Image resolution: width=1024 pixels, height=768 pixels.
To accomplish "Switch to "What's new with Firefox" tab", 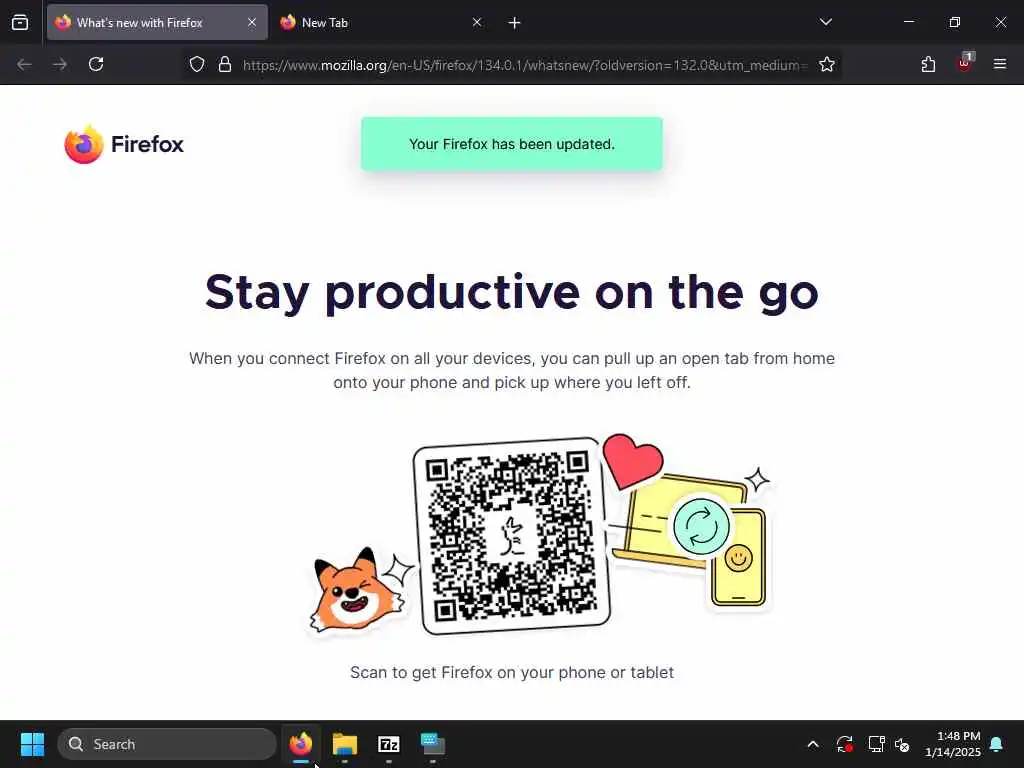I will point(157,23).
